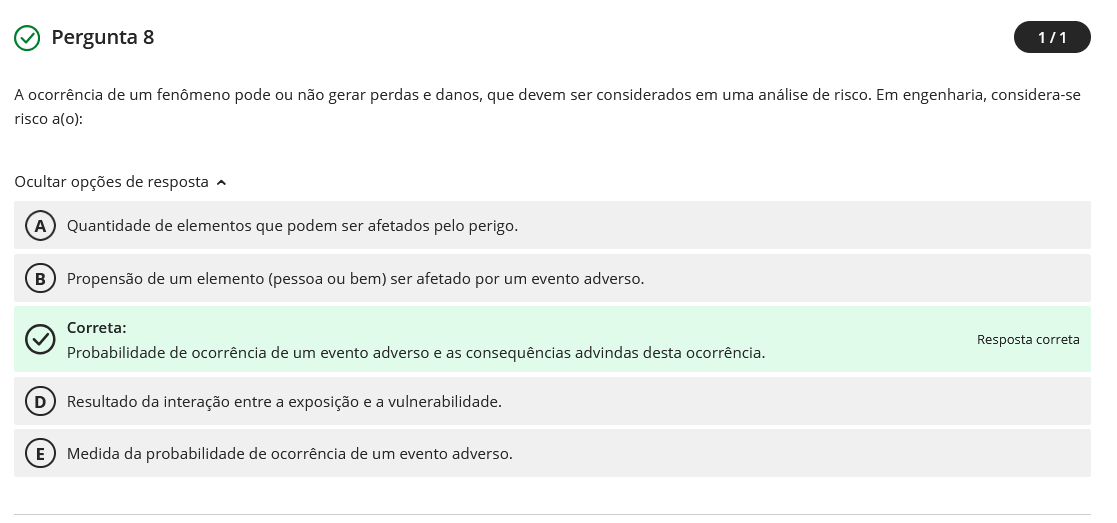Click the 'risco a(o):' line of the question
Viewport: 1117px width, 523px height.
tap(48, 119)
